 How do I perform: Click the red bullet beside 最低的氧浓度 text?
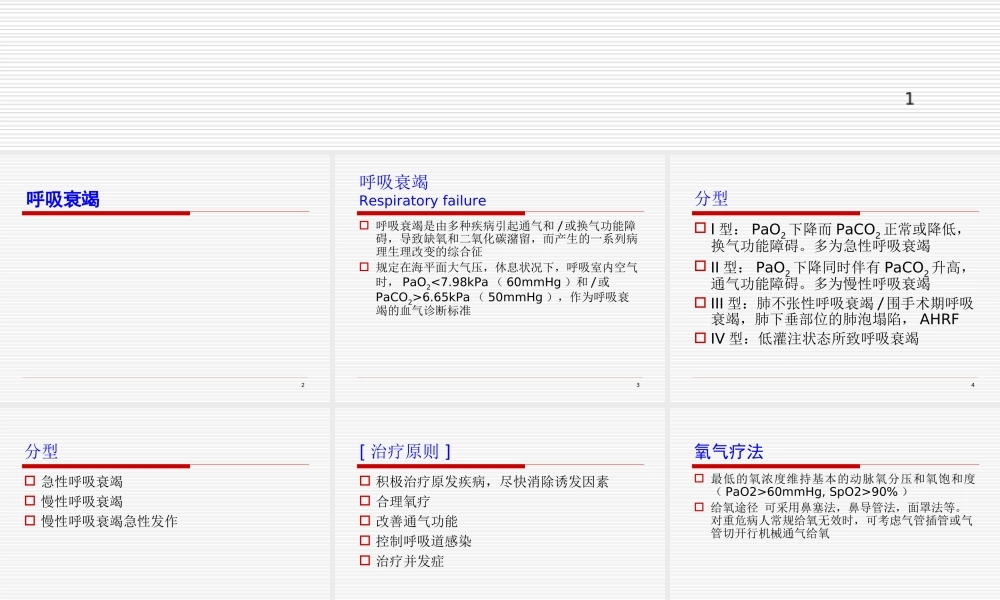[697, 479]
